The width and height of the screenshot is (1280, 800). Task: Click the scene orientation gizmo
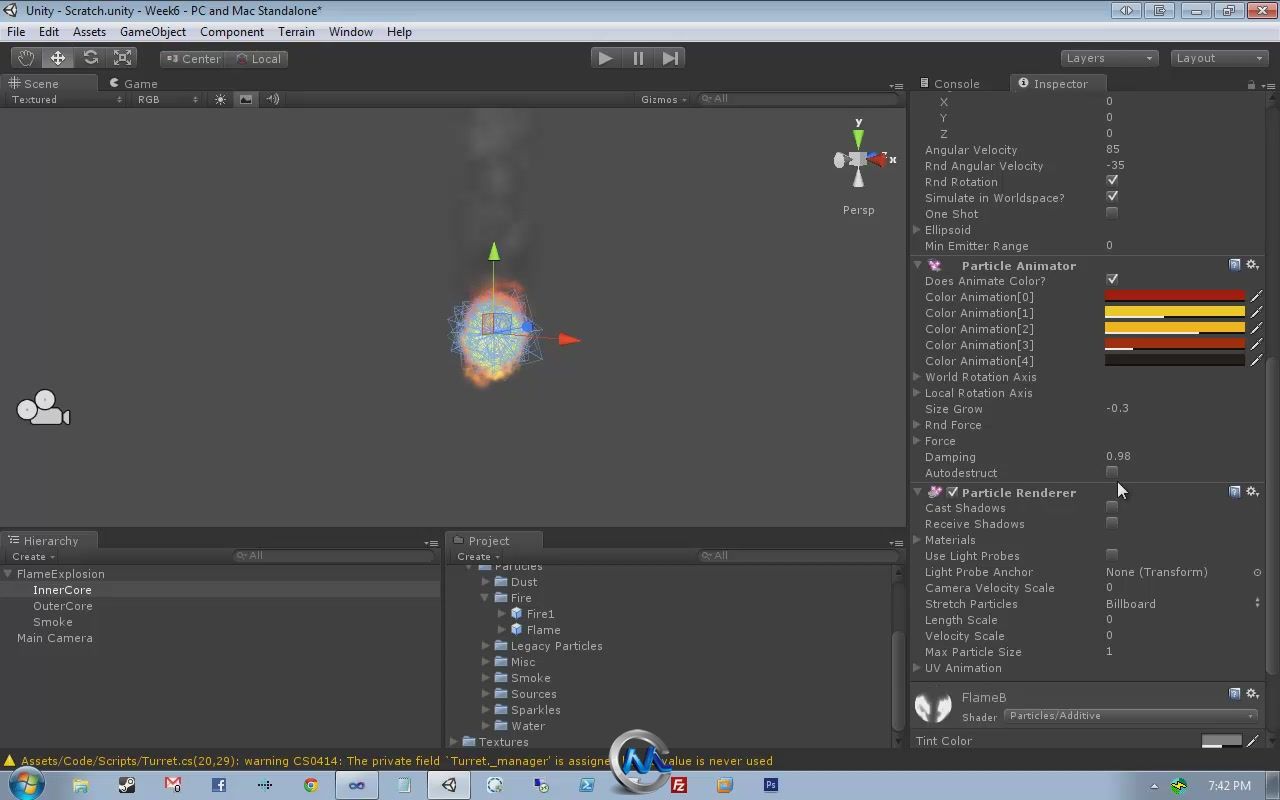point(860,158)
